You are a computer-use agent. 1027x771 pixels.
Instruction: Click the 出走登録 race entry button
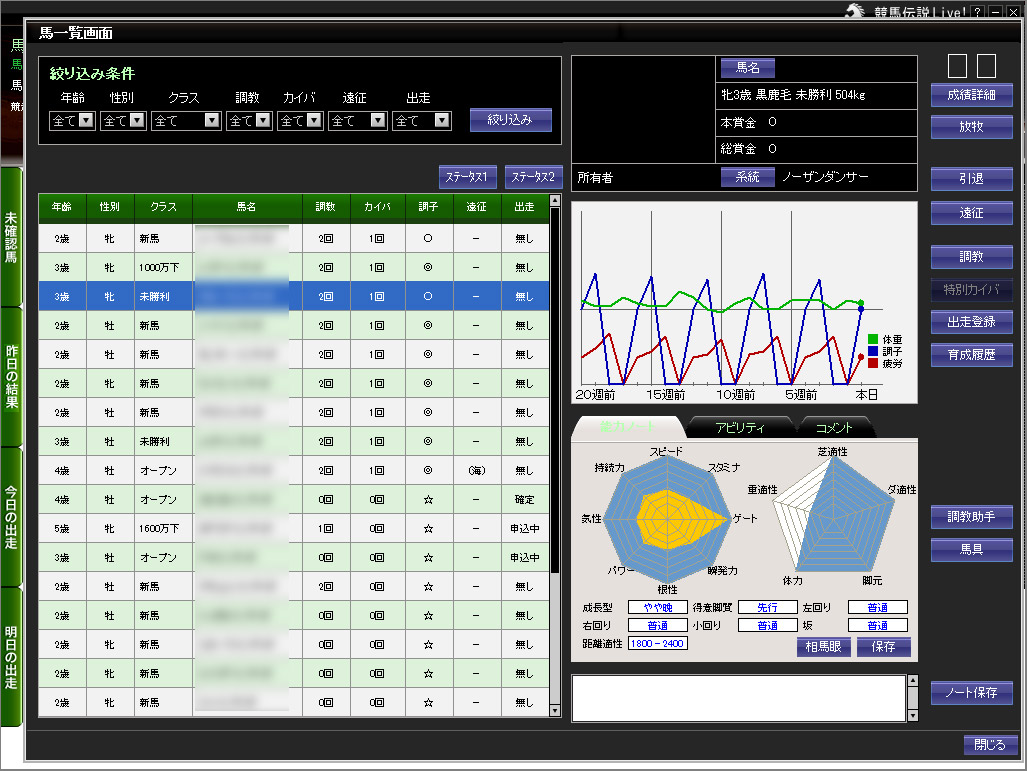(971, 322)
